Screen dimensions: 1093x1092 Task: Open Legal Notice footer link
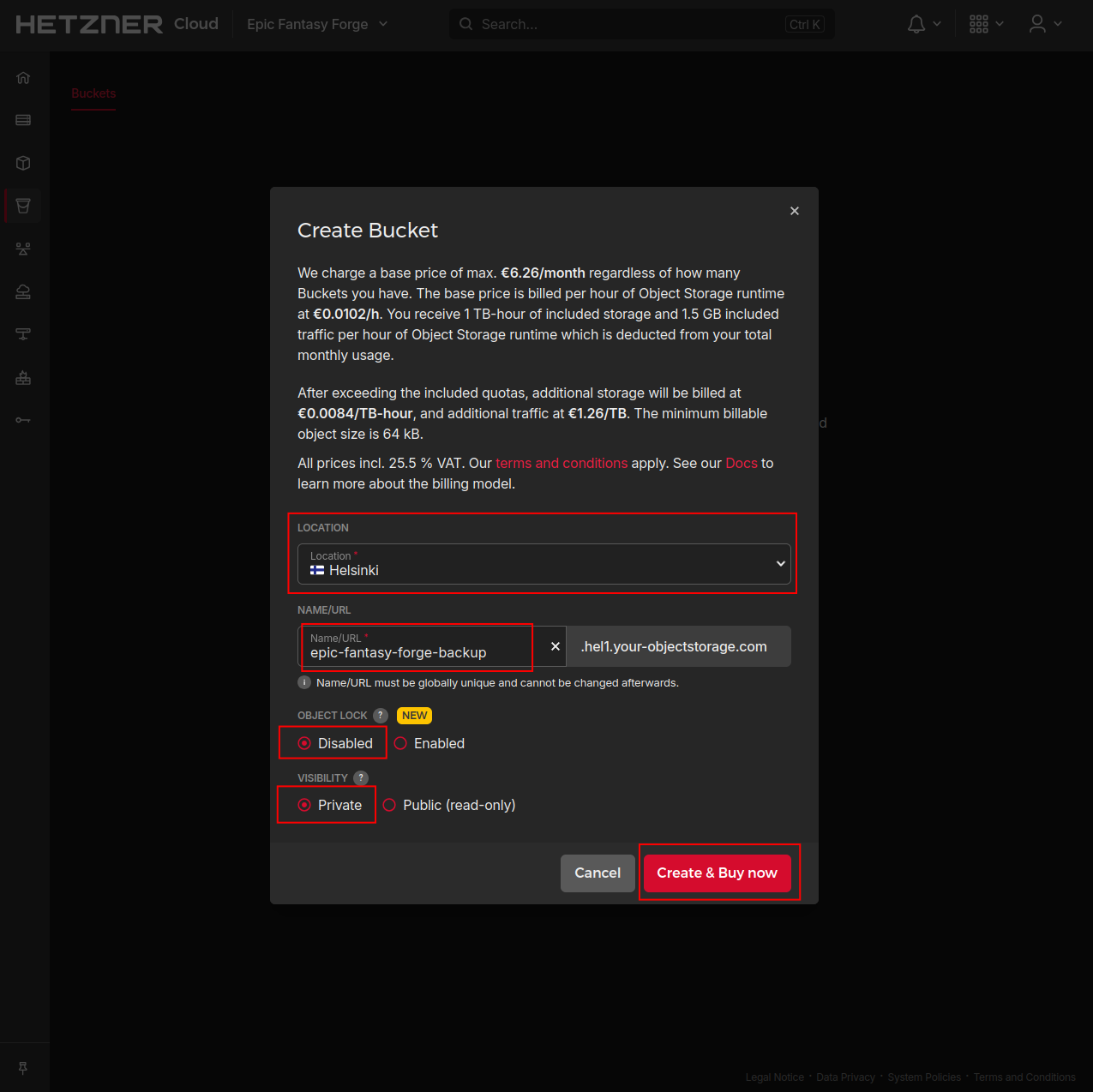coord(775,1077)
